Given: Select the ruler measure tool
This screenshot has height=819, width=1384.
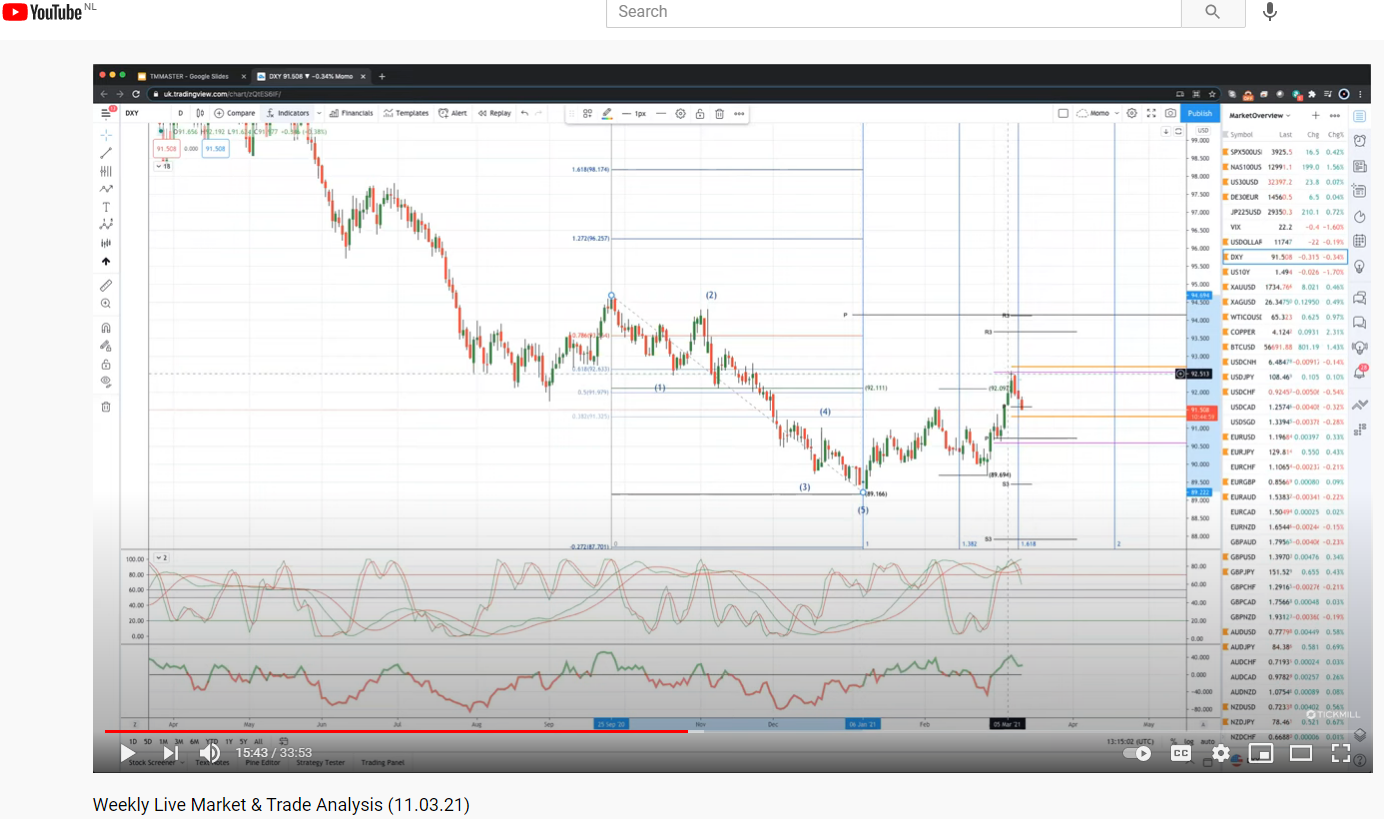Looking at the screenshot, I should click(106, 285).
